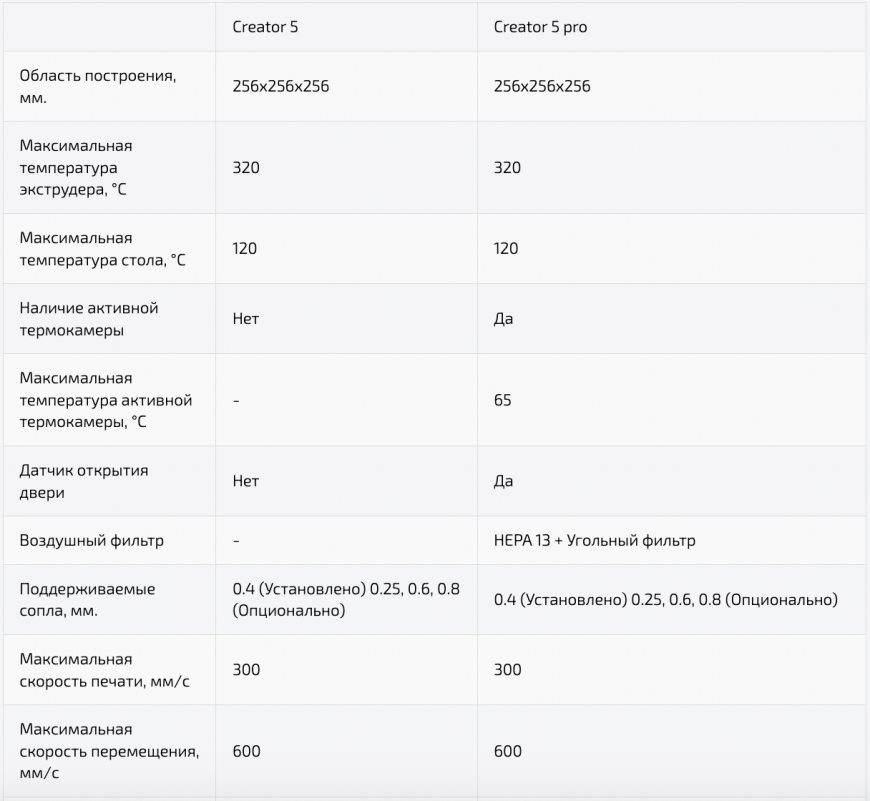Screen dimensions: 870x801
Task: Select Максимальная температура стола label
Action: 103,249
